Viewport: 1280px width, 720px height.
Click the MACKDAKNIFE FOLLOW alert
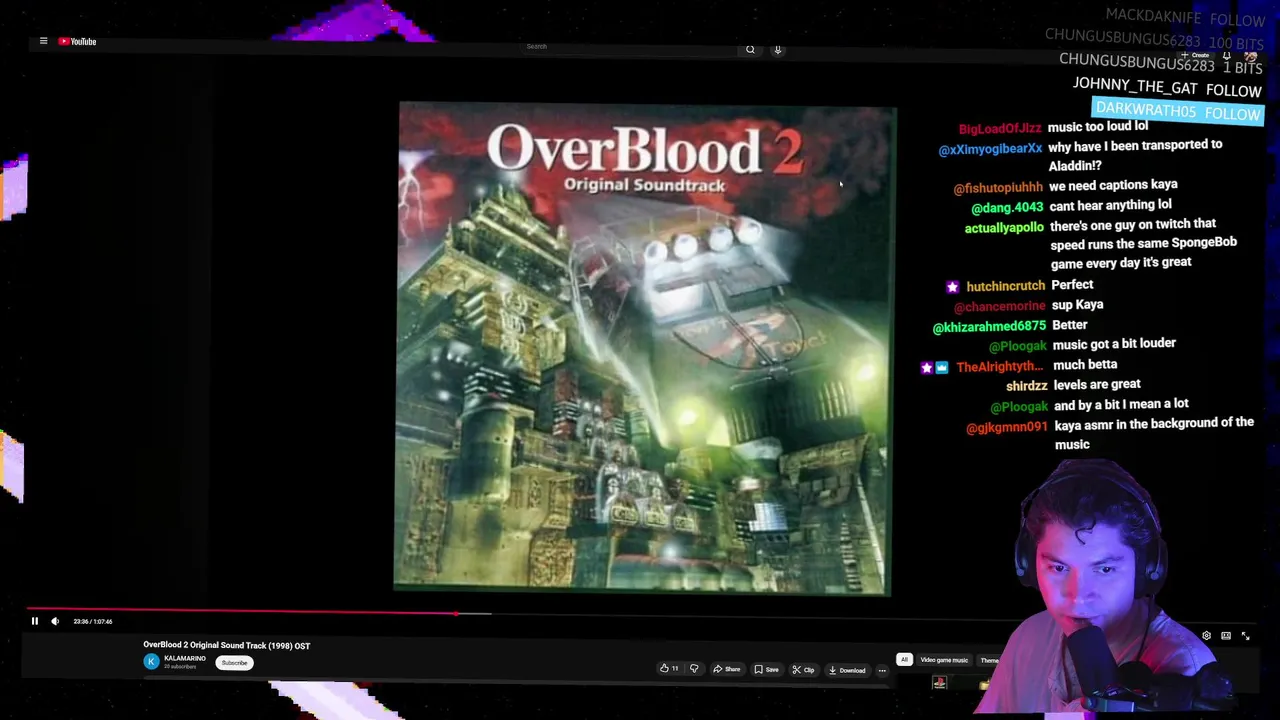click(1185, 17)
